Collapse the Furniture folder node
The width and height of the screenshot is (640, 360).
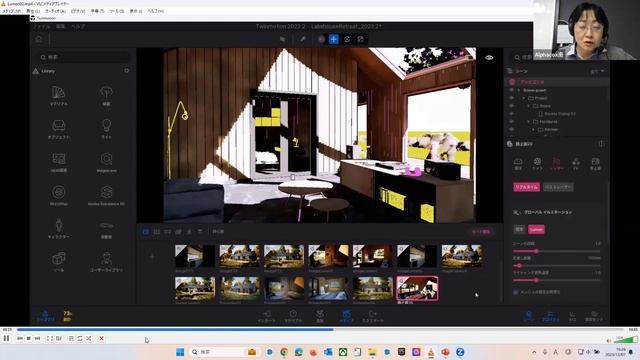529,122
